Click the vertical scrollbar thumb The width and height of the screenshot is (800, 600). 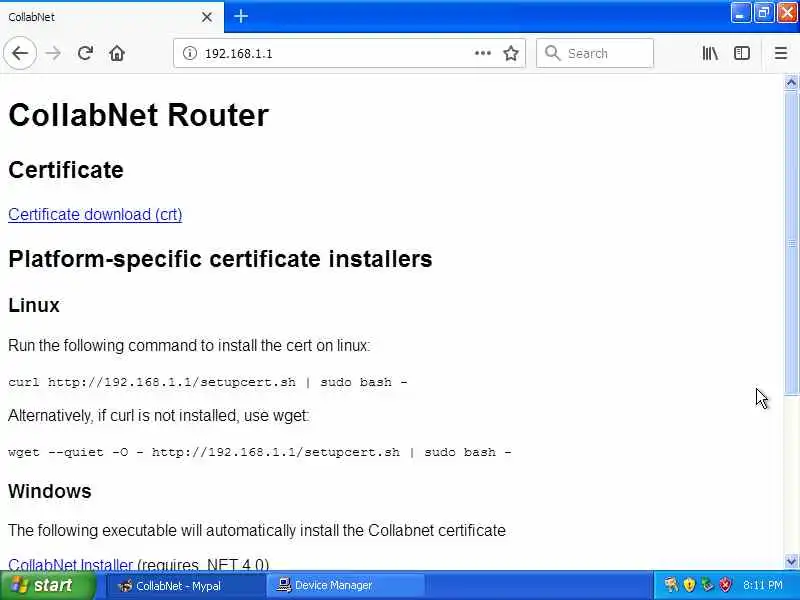791,243
